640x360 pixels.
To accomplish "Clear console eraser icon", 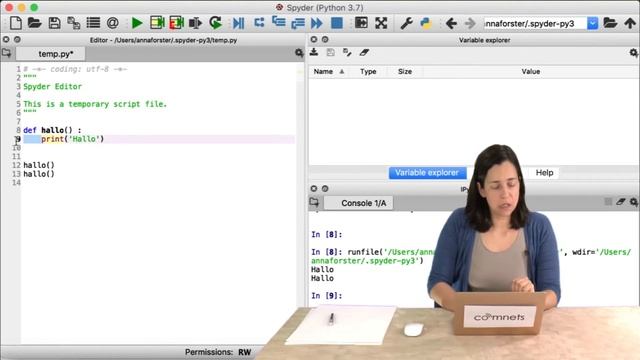I will (621, 202).
